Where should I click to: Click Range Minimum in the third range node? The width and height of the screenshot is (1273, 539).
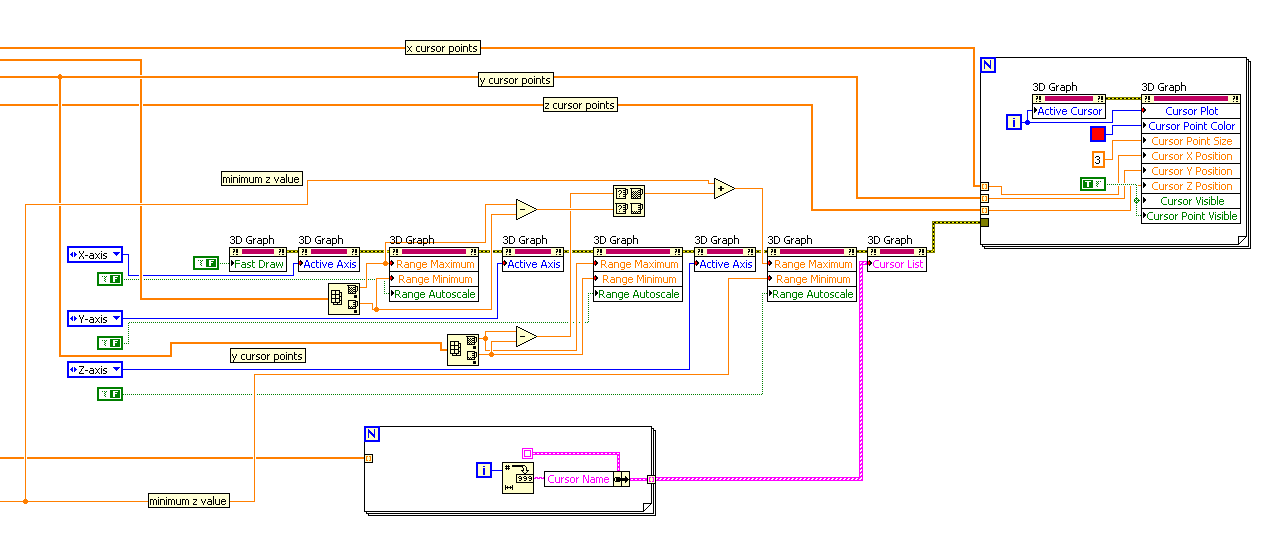[812, 279]
